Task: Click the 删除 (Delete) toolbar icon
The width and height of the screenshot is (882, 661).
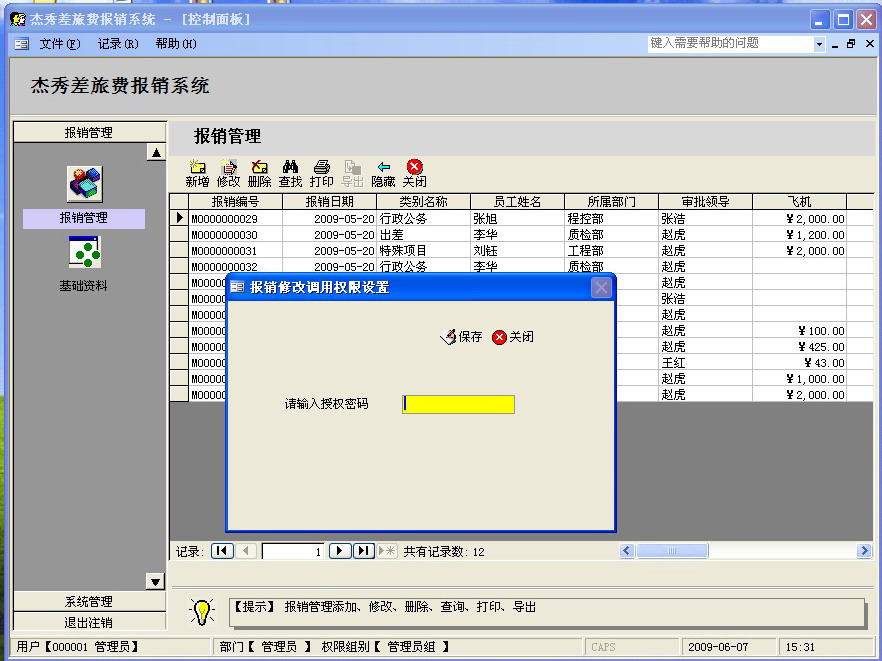Action: coord(259,173)
